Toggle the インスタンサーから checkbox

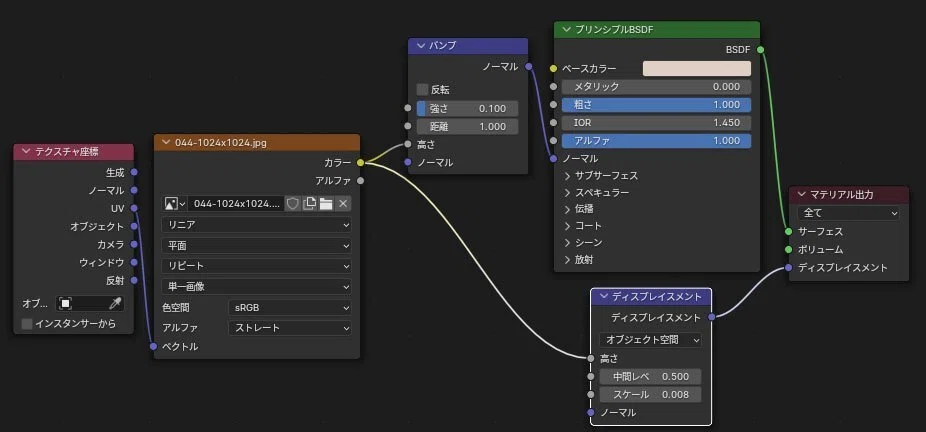click(27, 324)
